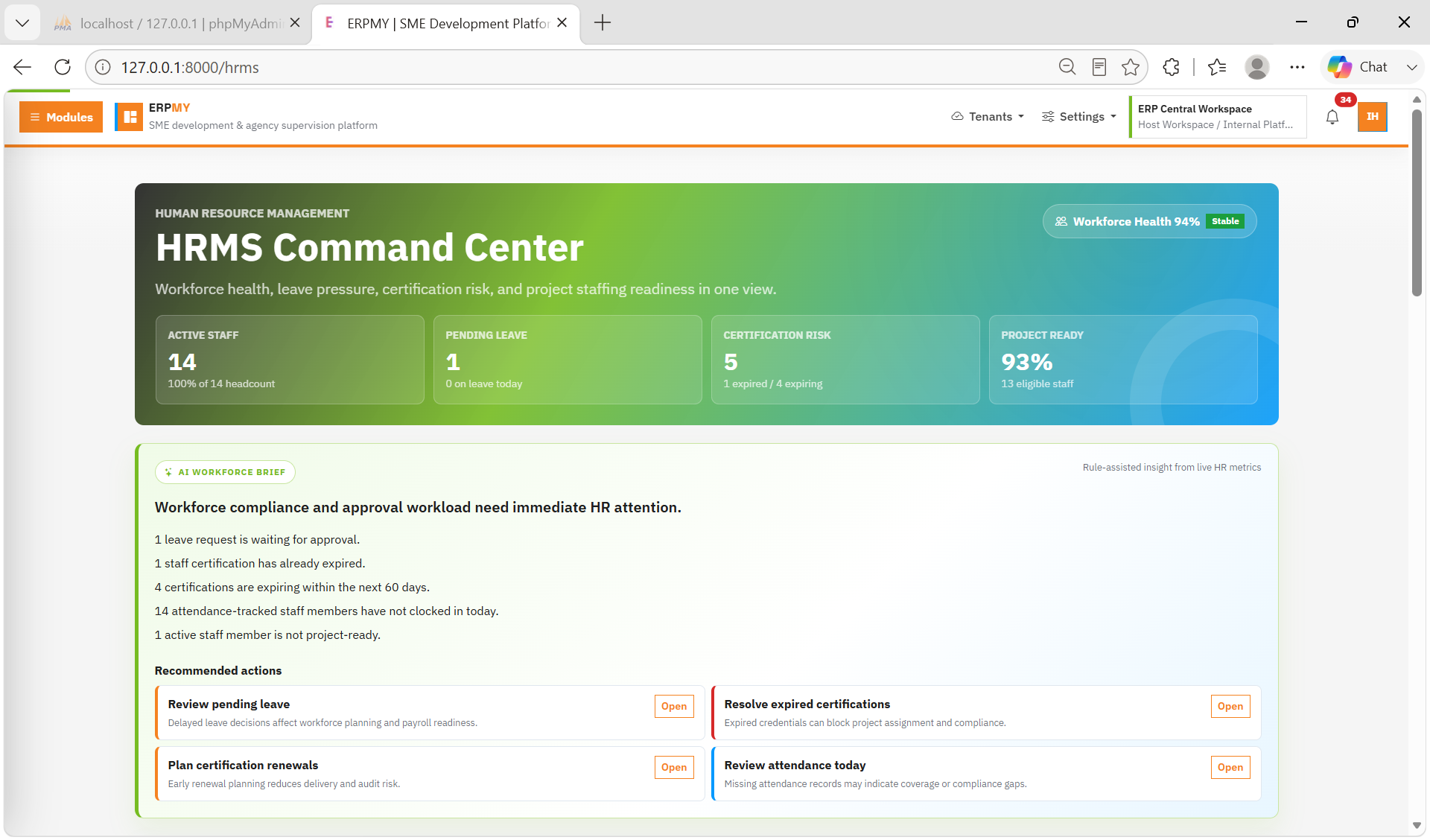The image size is (1430, 840).
Task: Open the zoom magnifier icon
Action: [1067, 67]
